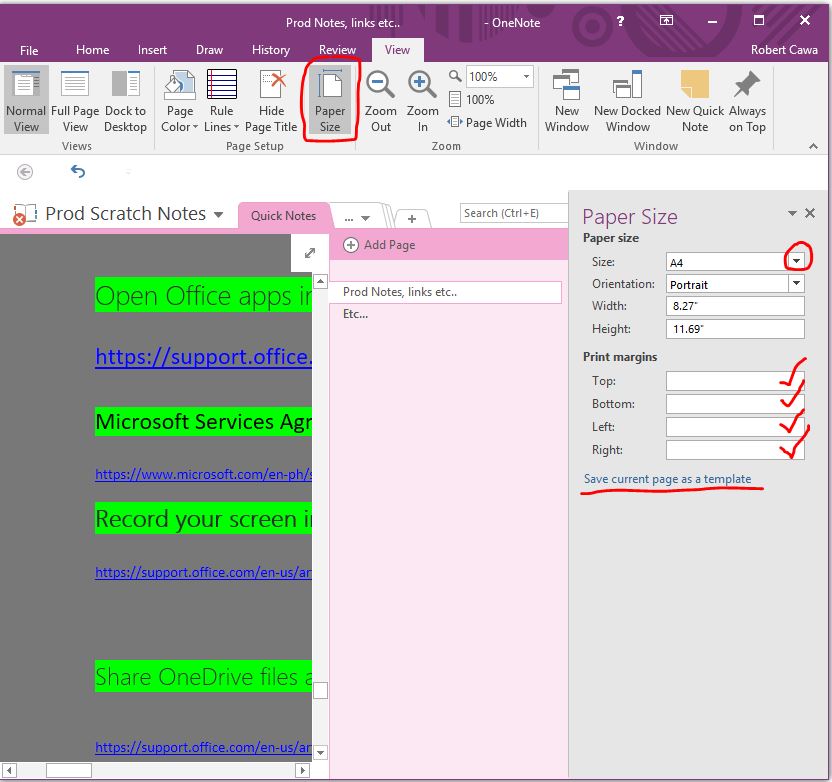832x782 pixels.
Task: Click the horizontal scrollbar thumb
Action: click(x=69, y=770)
